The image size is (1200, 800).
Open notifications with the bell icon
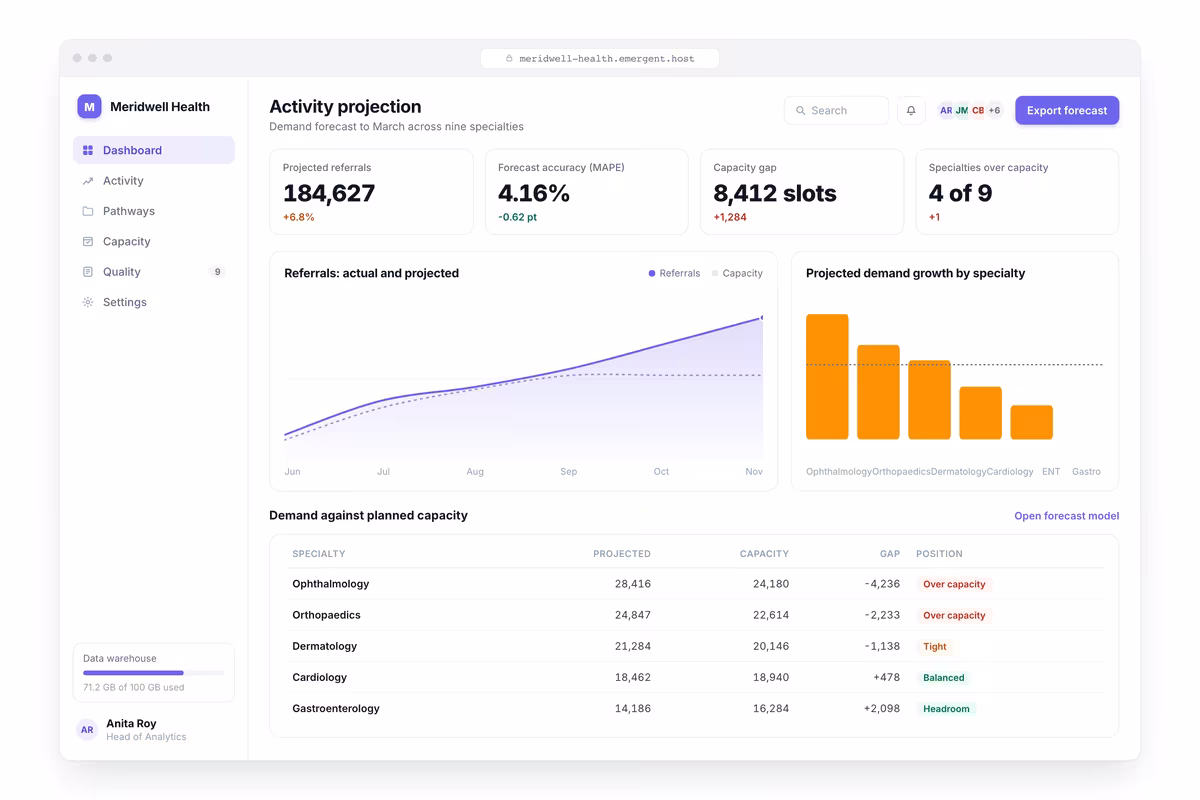(911, 111)
